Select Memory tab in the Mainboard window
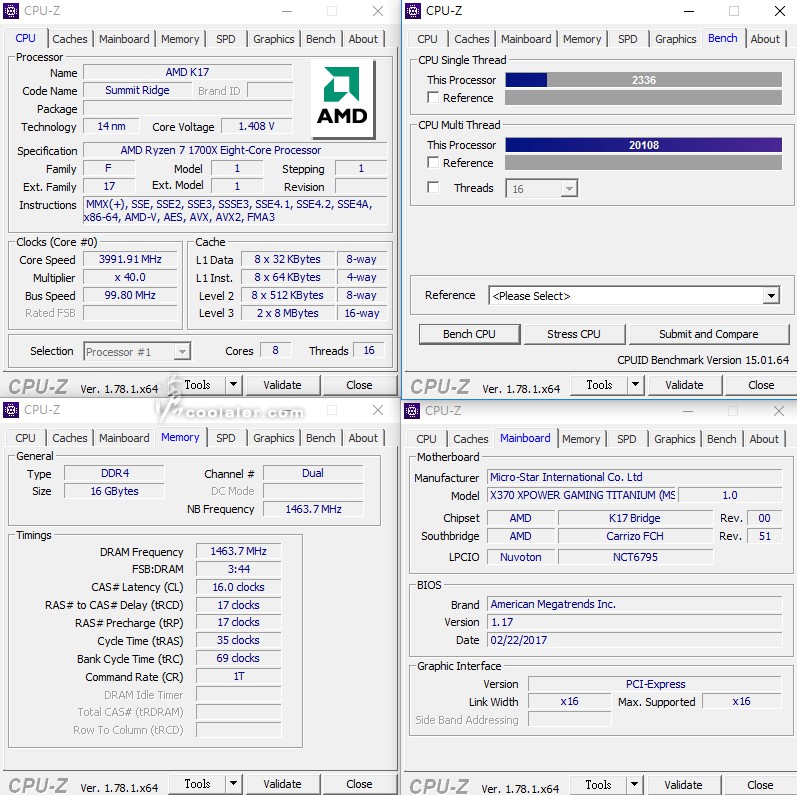This screenshot has height=795, width=797. [x=581, y=439]
